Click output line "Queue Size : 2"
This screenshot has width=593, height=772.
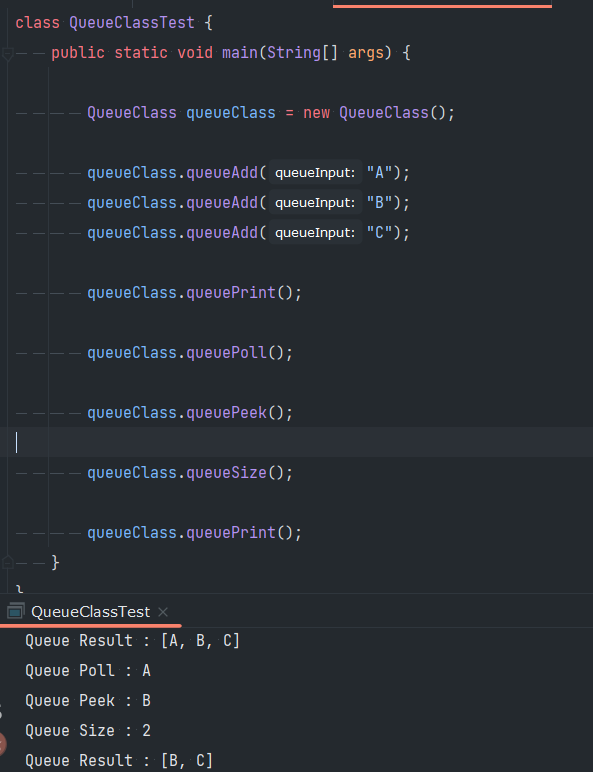coord(88,731)
